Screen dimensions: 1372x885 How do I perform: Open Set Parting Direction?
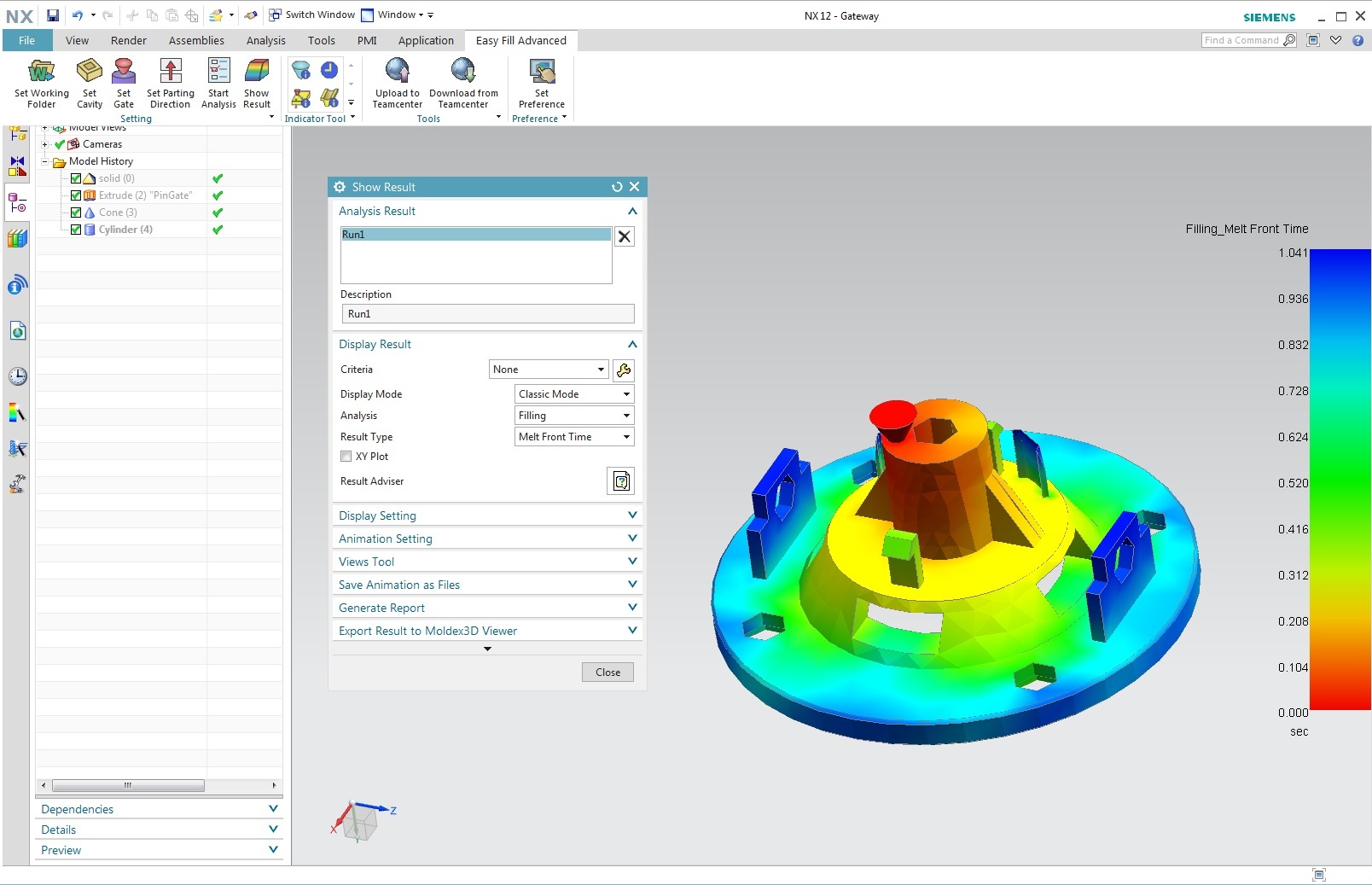pyautogui.click(x=171, y=83)
